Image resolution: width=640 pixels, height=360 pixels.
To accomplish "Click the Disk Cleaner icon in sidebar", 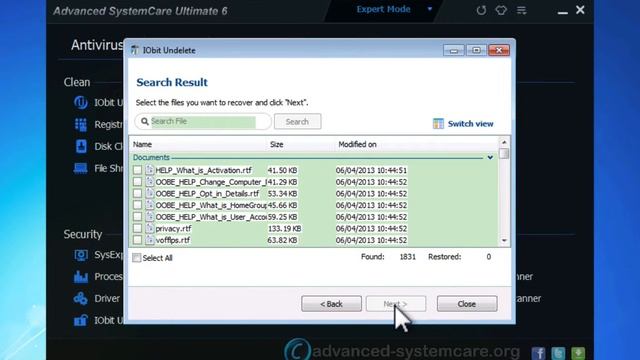I will pyautogui.click(x=81, y=146).
